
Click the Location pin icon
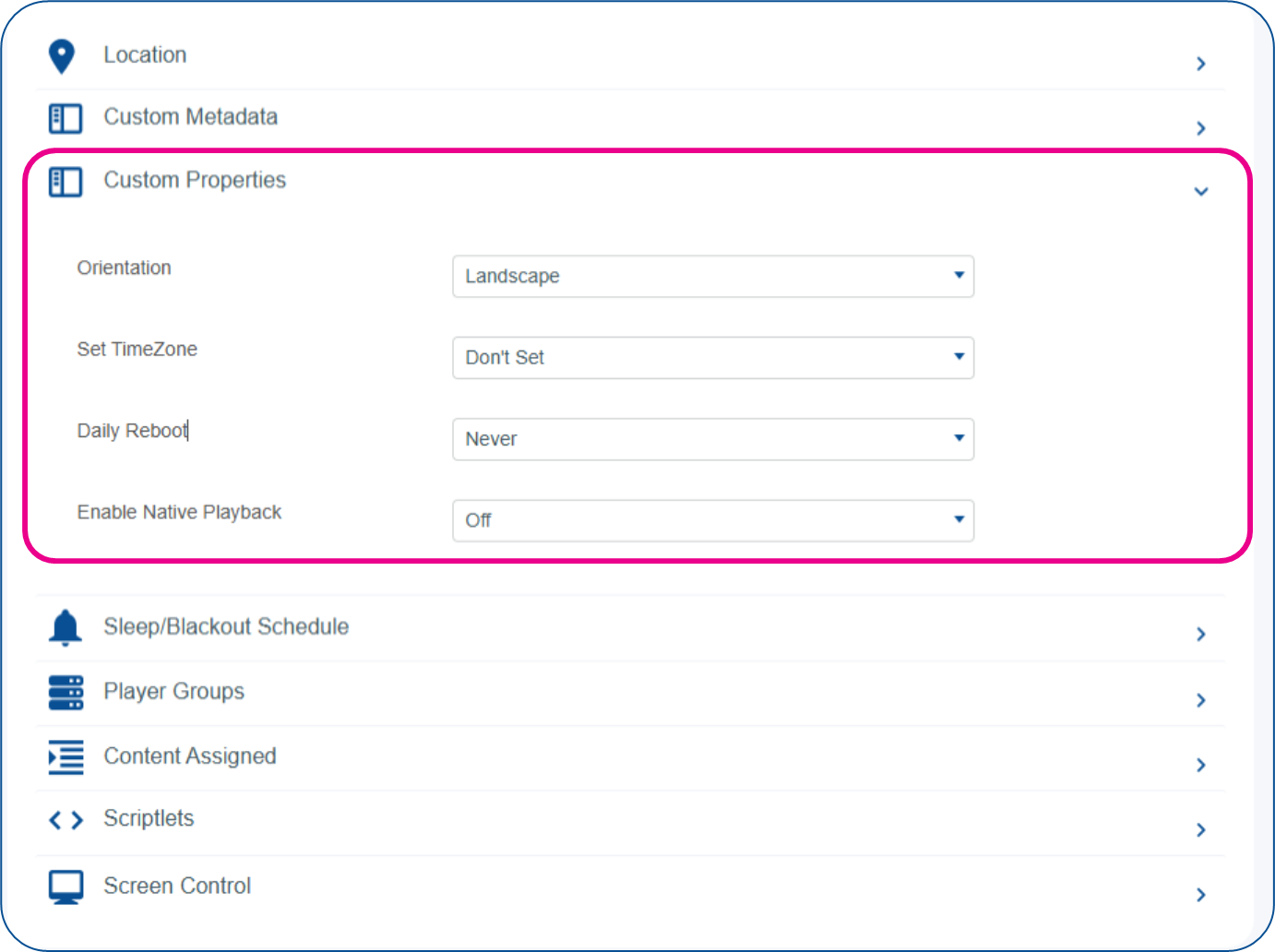pos(62,56)
